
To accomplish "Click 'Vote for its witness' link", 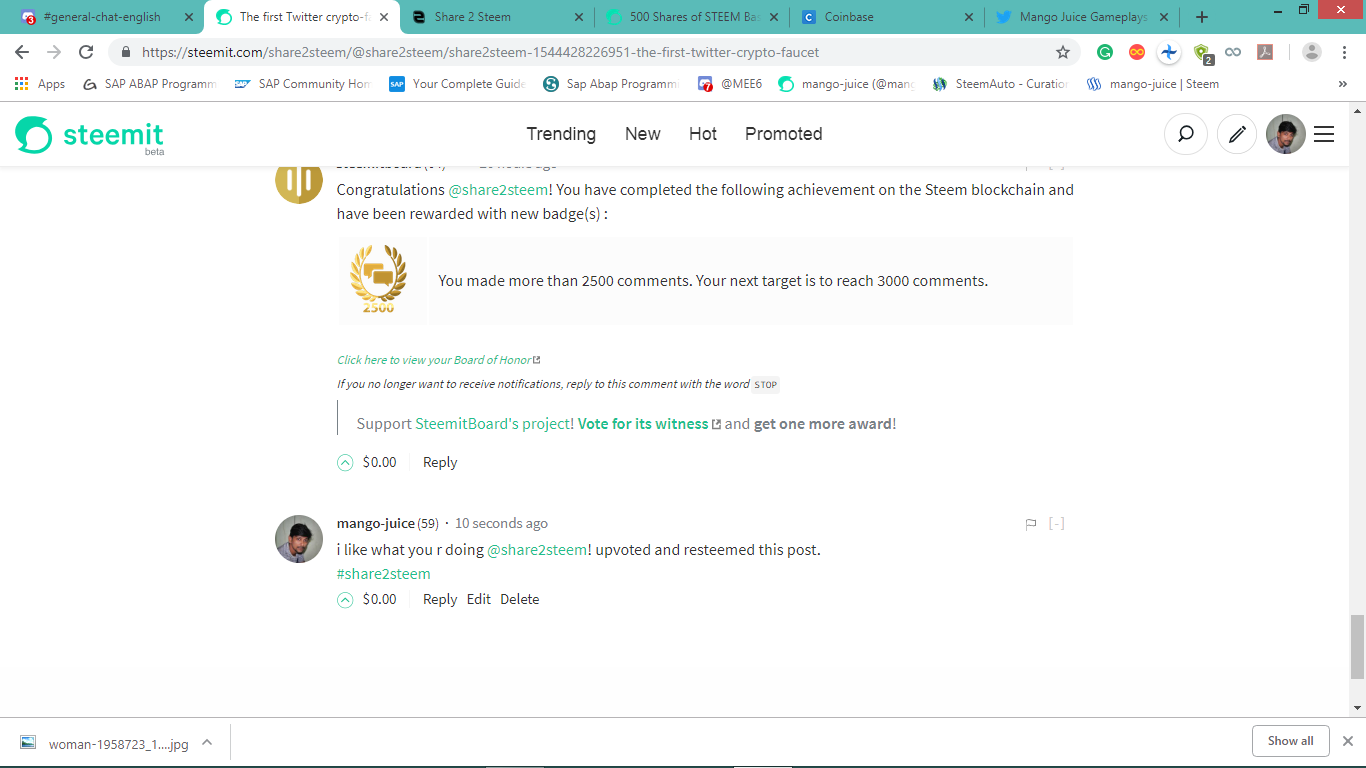I will click(649, 424).
